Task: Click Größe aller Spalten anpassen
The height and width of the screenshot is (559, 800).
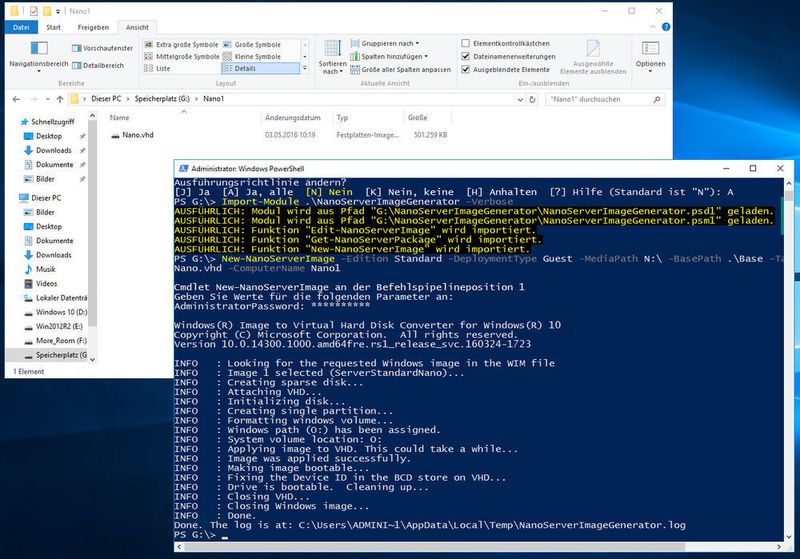Action: click(x=401, y=69)
